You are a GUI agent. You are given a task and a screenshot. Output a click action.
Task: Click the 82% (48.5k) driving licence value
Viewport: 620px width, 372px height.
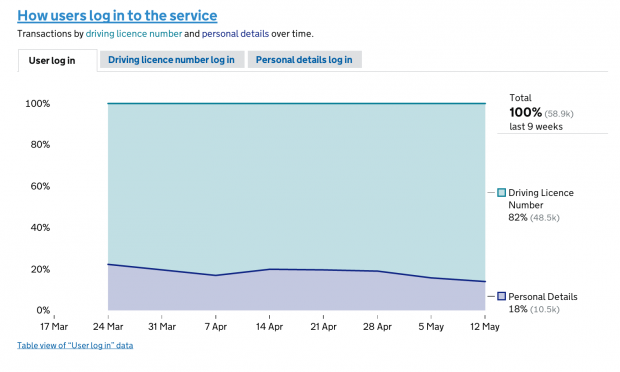pos(534,217)
